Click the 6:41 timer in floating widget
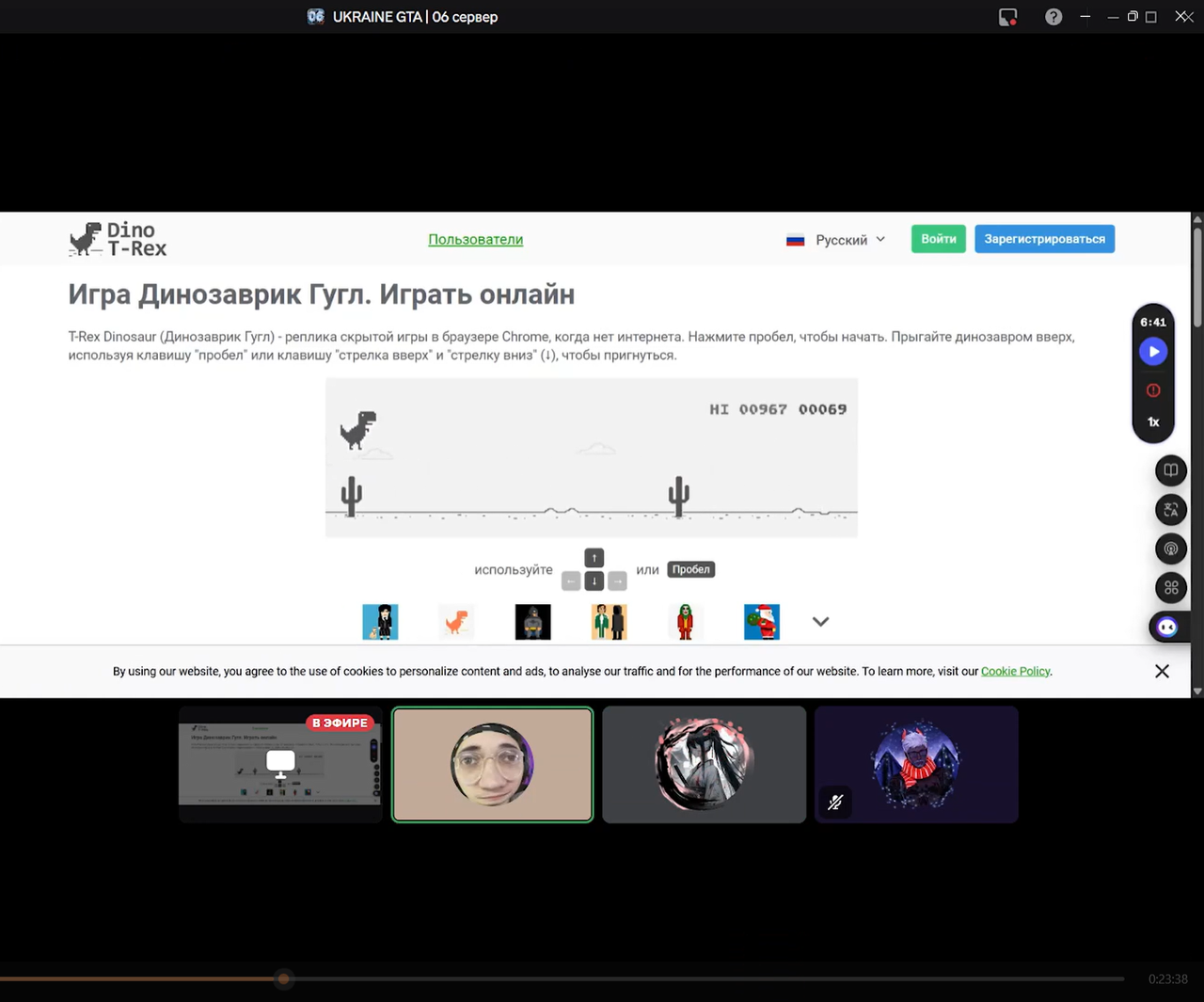The image size is (1204, 1002). [x=1153, y=322]
